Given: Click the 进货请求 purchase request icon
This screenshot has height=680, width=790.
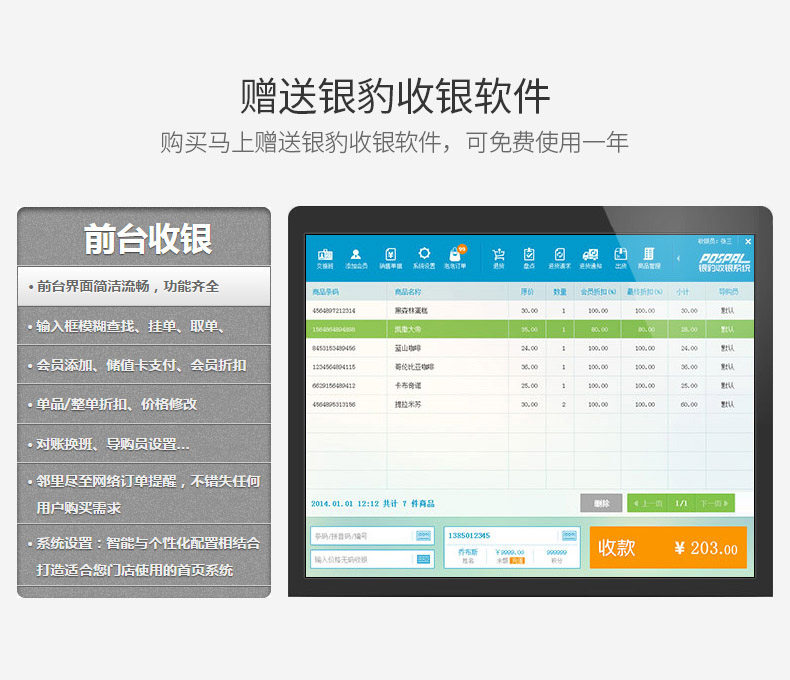Looking at the screenshot, I should click(560, 258).
